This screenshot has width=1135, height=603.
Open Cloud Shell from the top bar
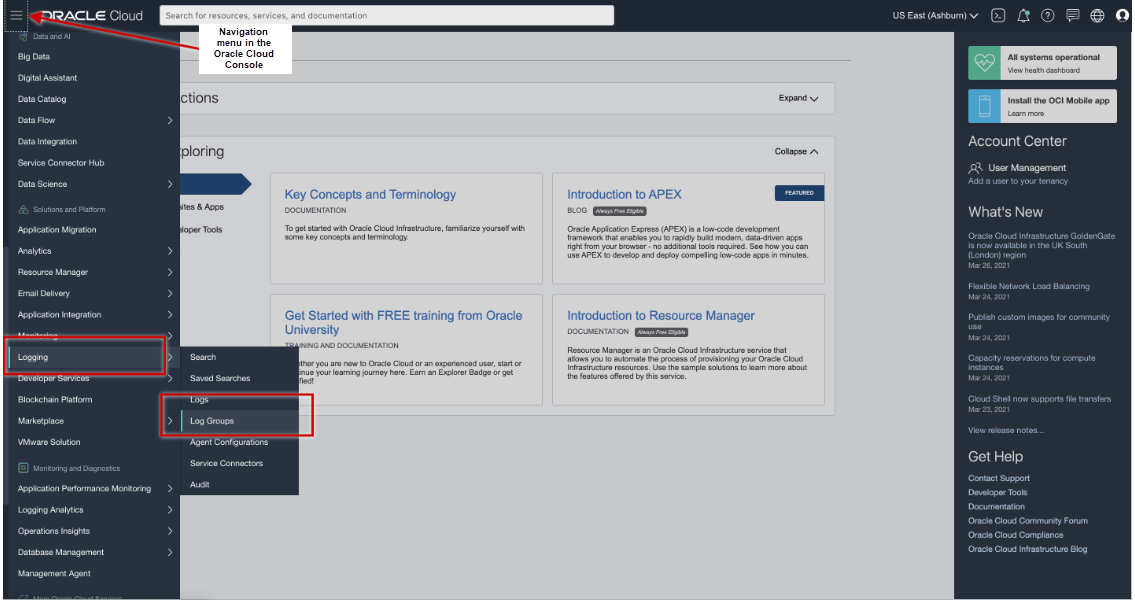coord(998,15)
